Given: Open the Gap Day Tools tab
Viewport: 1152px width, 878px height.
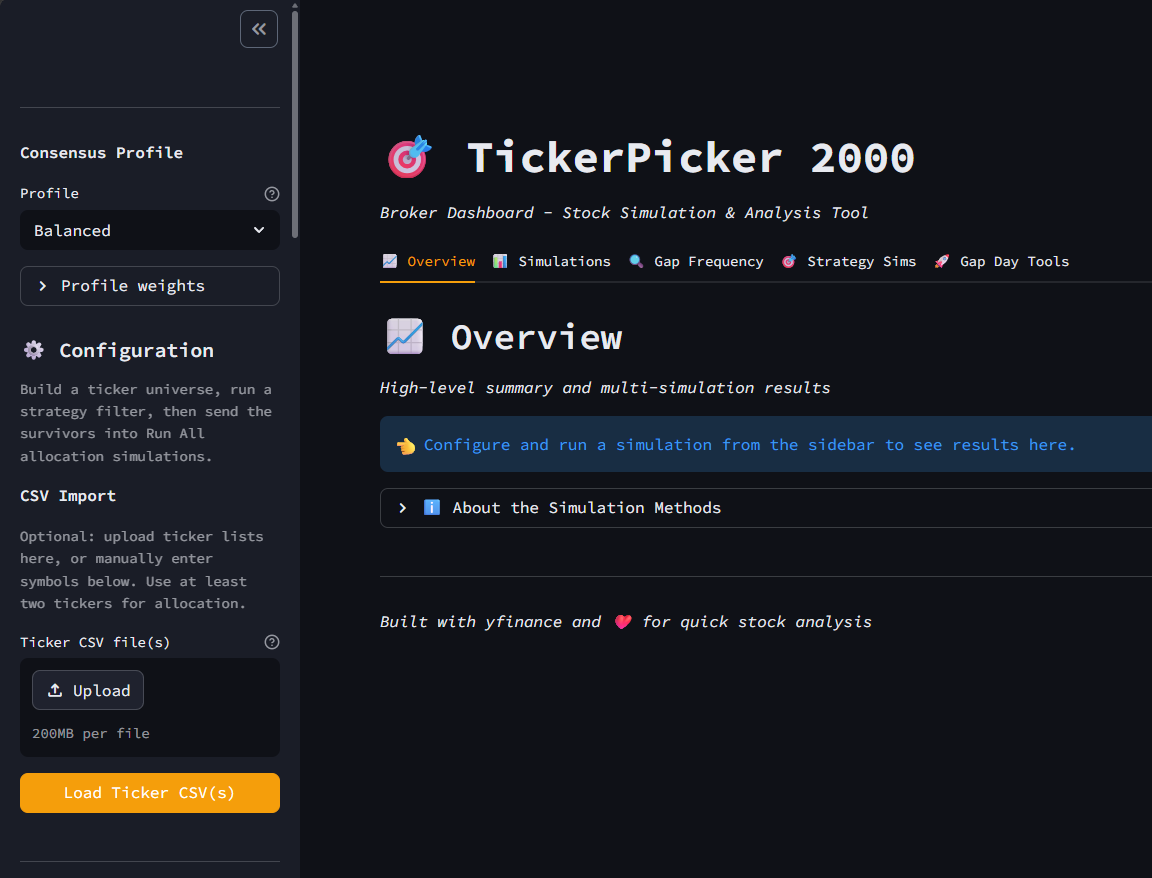Looking at the screenshot, I should tap(1001, 262).
